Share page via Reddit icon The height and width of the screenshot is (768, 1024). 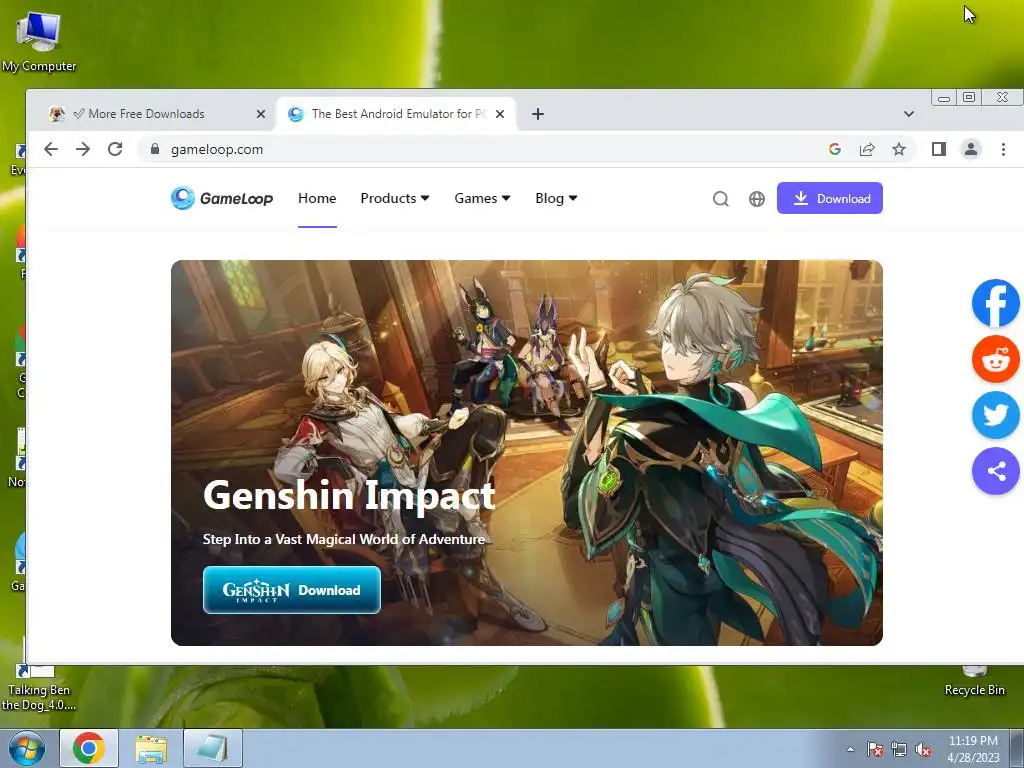click(995, 359)
